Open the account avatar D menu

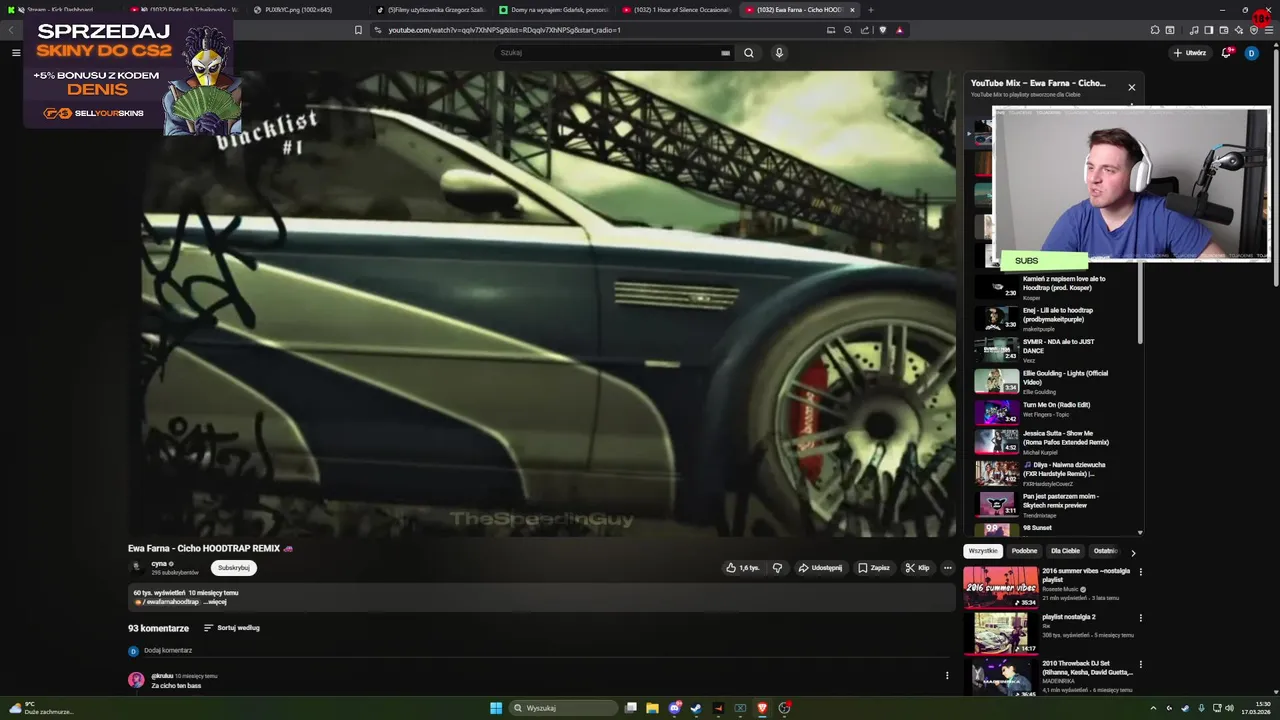tap(1251, 53)
